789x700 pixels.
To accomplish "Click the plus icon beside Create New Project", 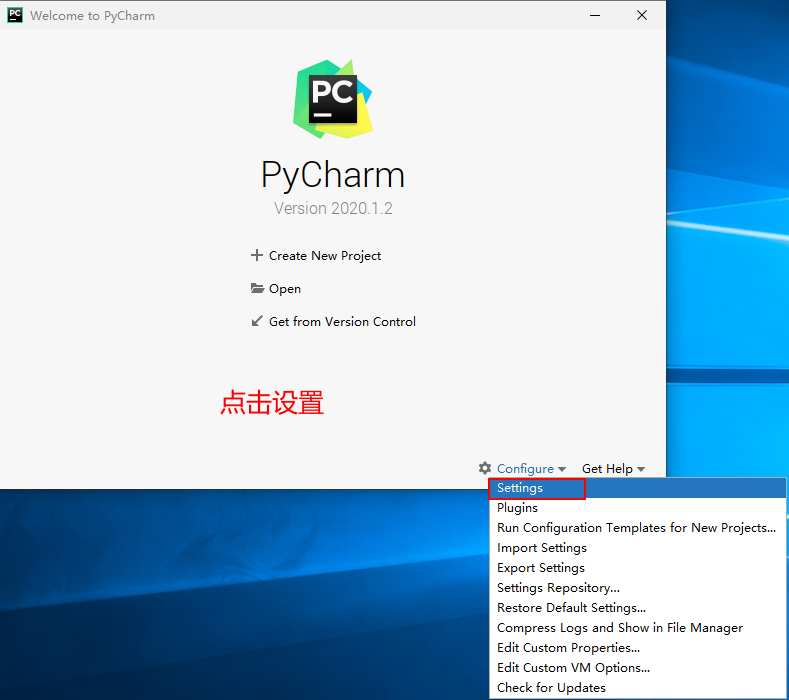I will point(257,255).
